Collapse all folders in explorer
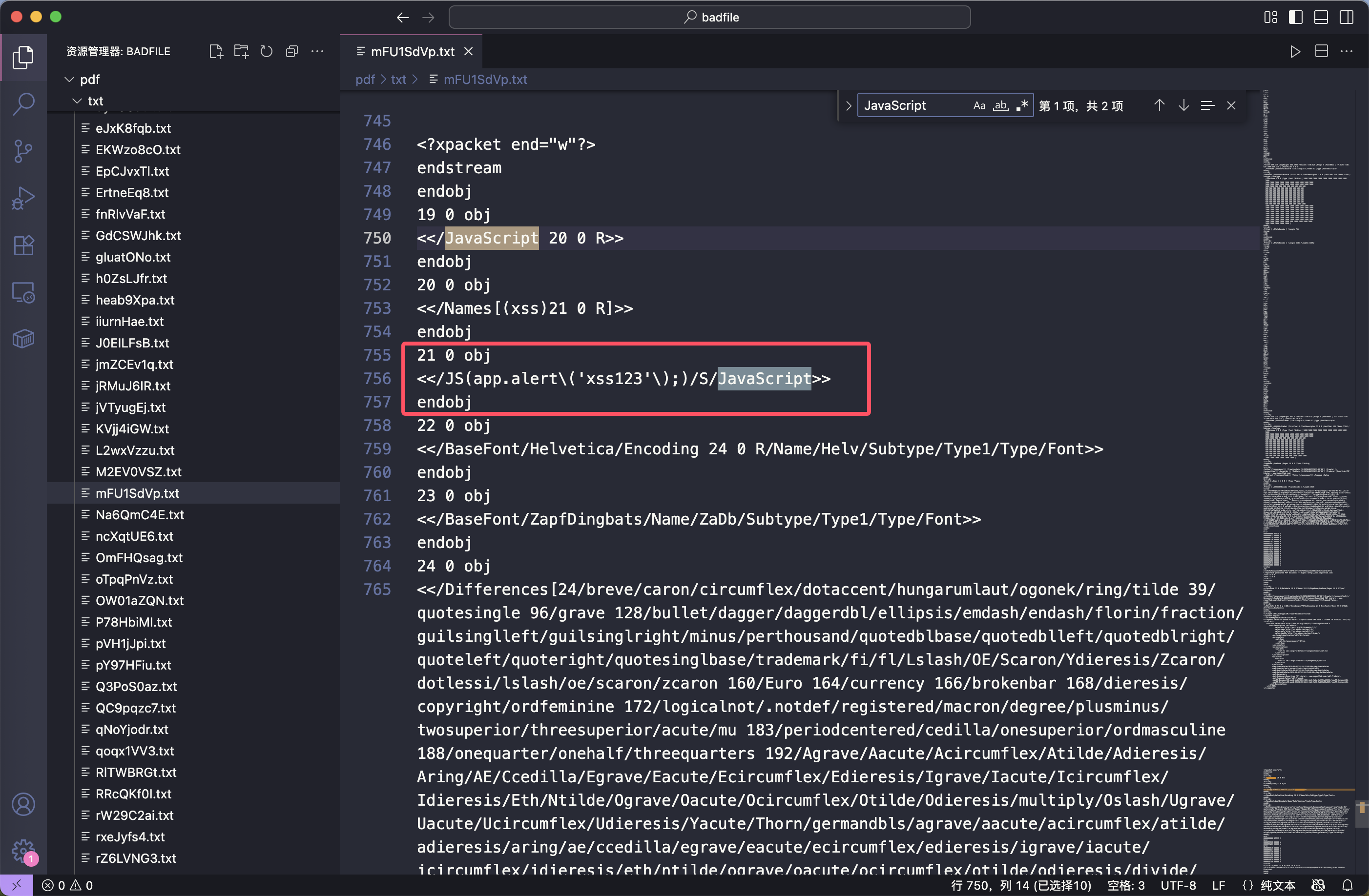Screen dimensions: 1369x896 291,52
